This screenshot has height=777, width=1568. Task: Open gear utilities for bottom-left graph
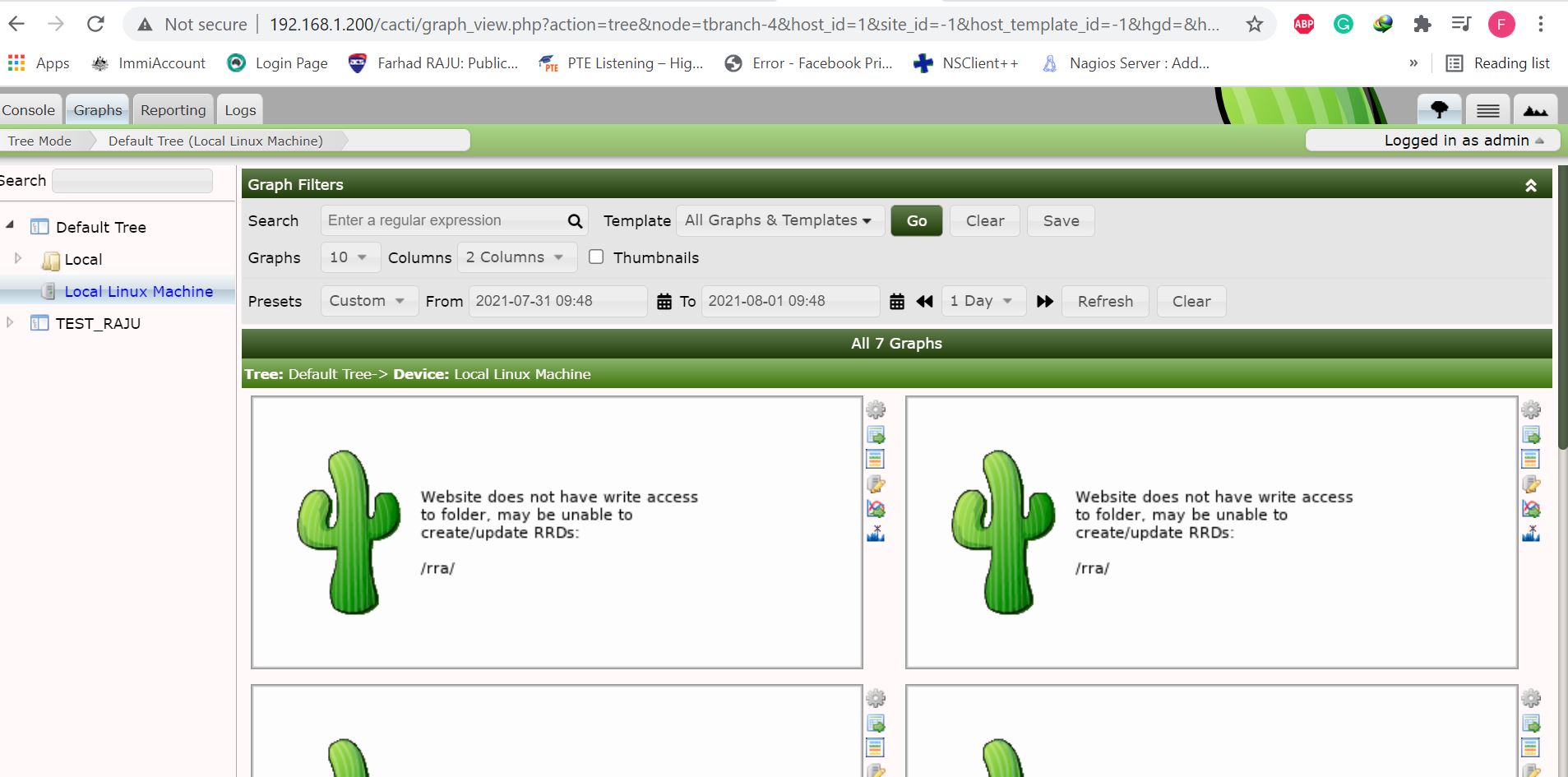point(876,698)
